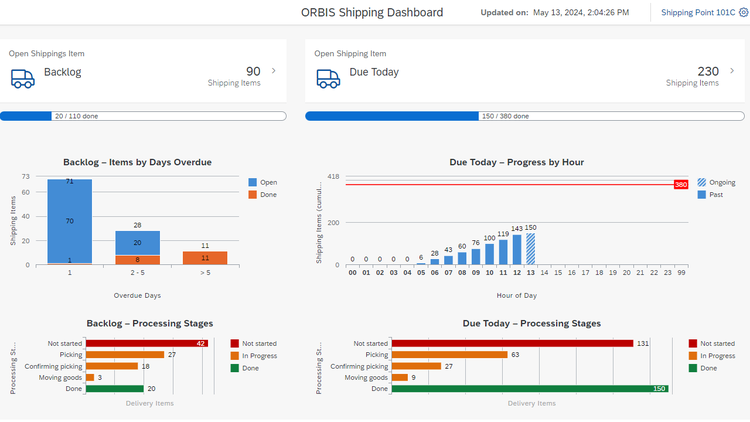Click the Due Today truck icon
This screenshot has width=750, height=422.
point(328,78)
